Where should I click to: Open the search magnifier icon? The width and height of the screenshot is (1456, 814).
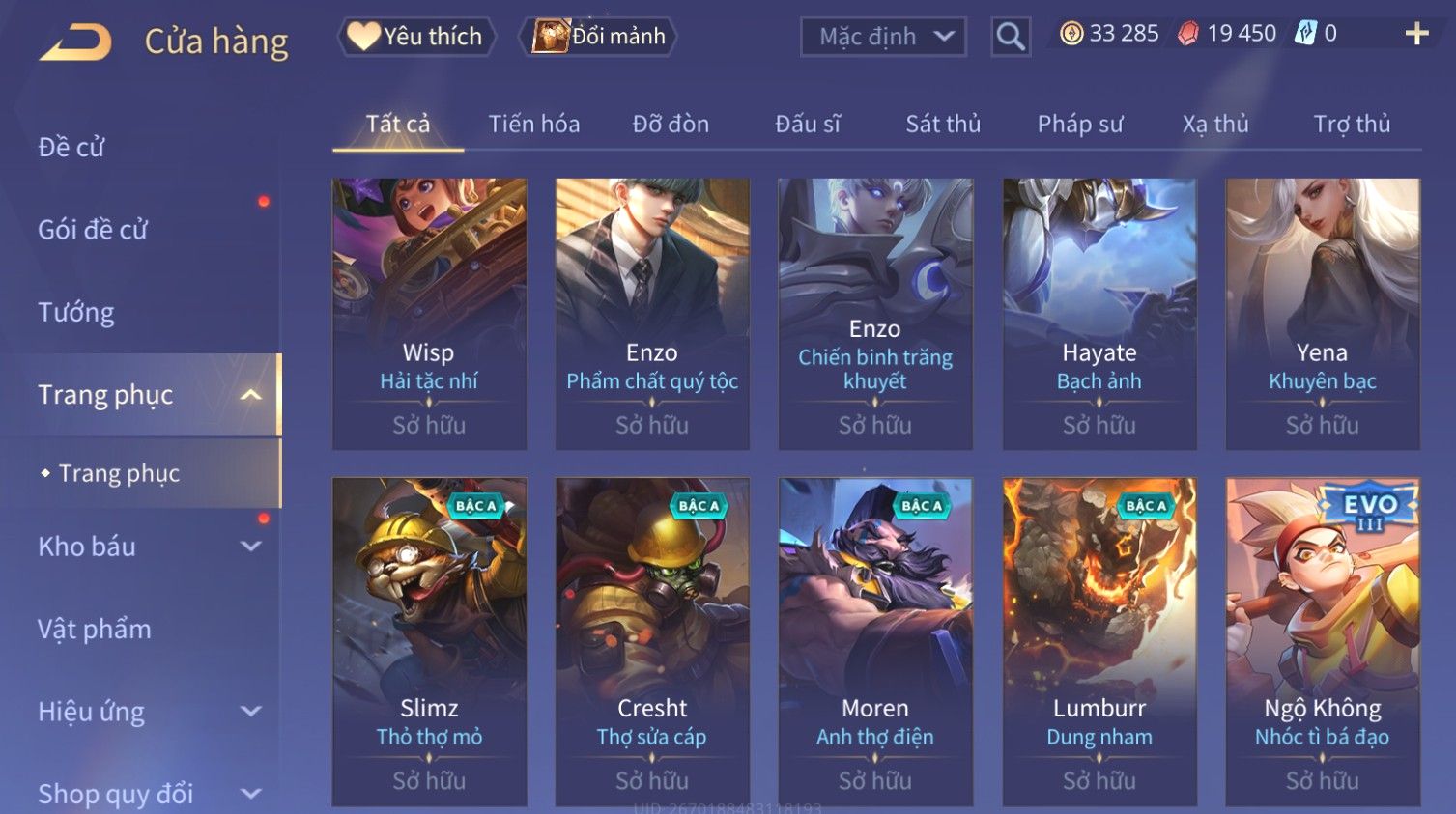pyautogui.click(x=1011, y=37)
